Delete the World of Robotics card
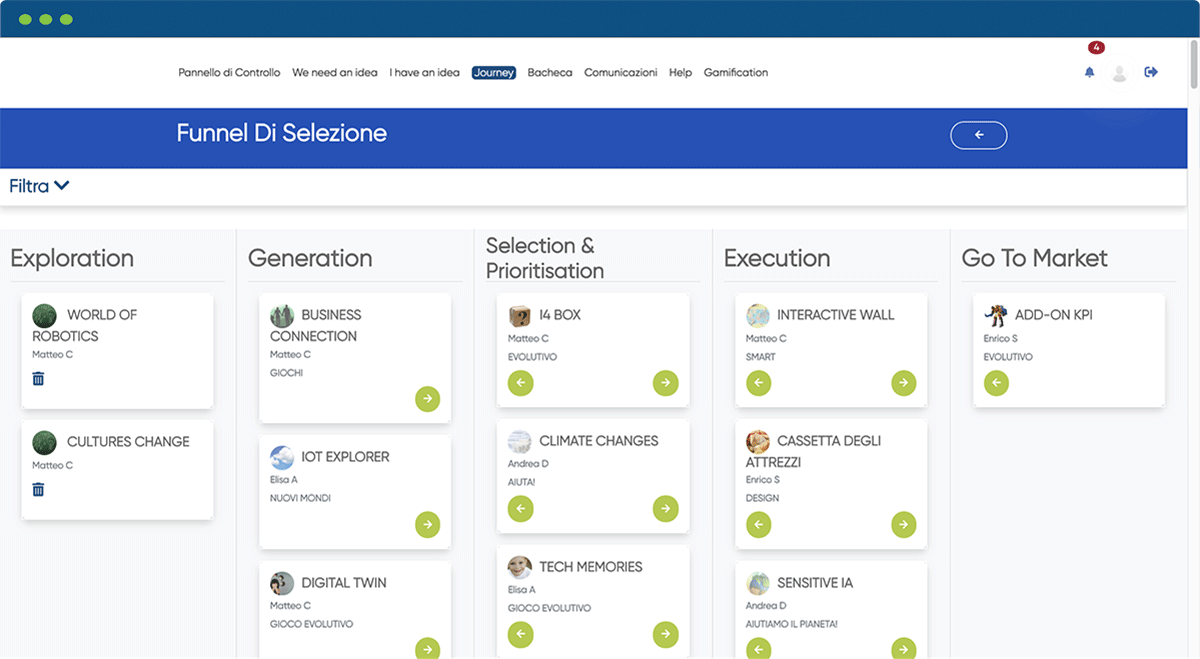The width and height of the screenshot is (1200, 659). tap(38, 379)
